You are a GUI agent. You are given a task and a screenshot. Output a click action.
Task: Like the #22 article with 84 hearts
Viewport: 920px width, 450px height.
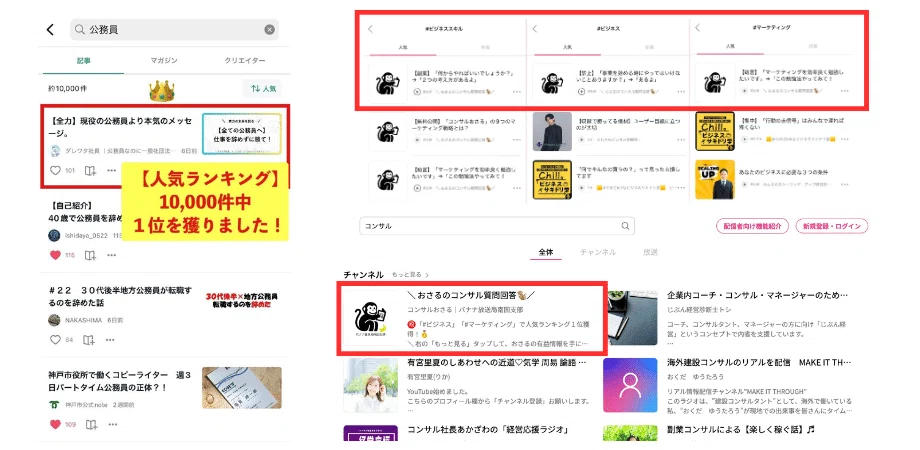point(55,340)
